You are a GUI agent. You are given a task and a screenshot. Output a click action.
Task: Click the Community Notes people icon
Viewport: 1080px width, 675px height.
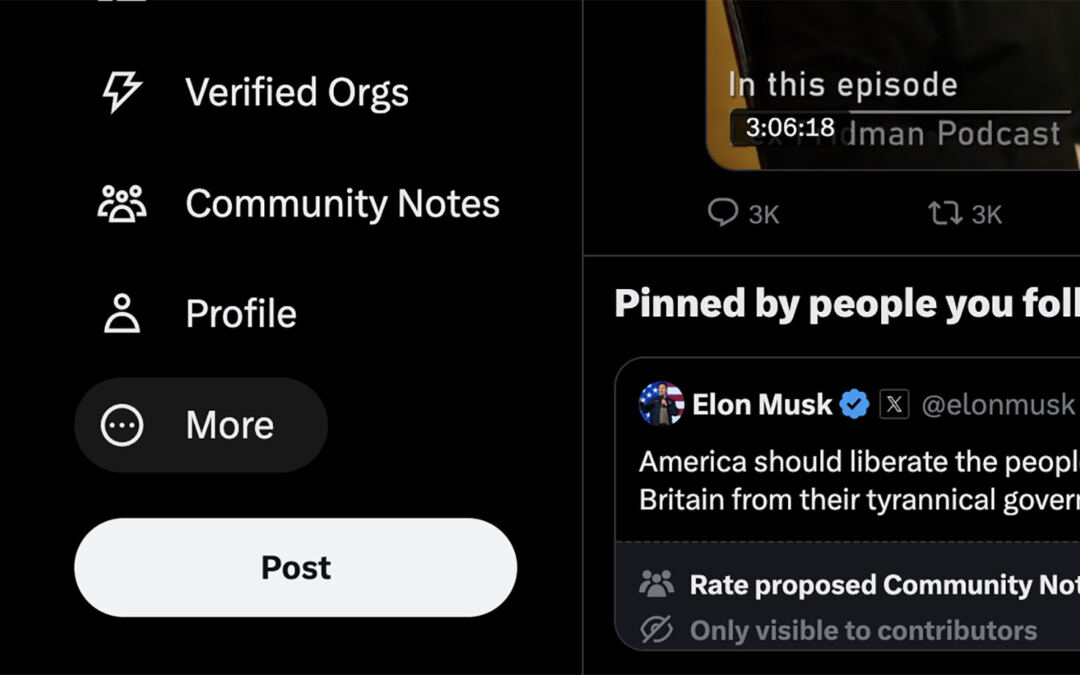[x=122, y=203]
